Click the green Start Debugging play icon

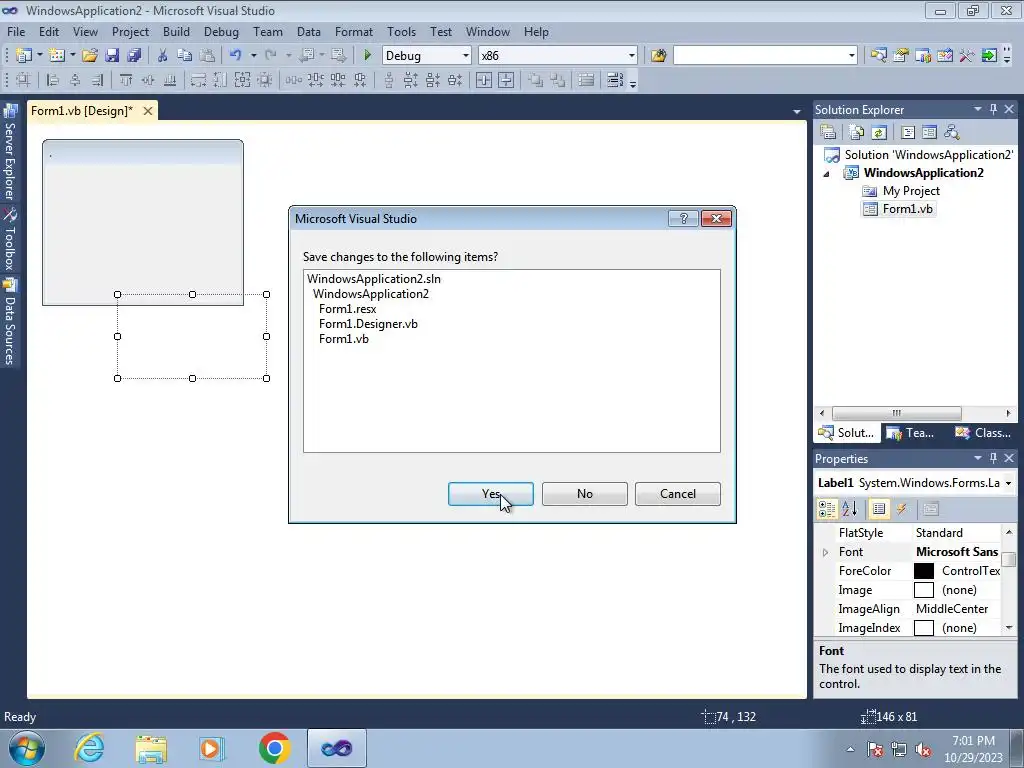[x=367, y=56]
